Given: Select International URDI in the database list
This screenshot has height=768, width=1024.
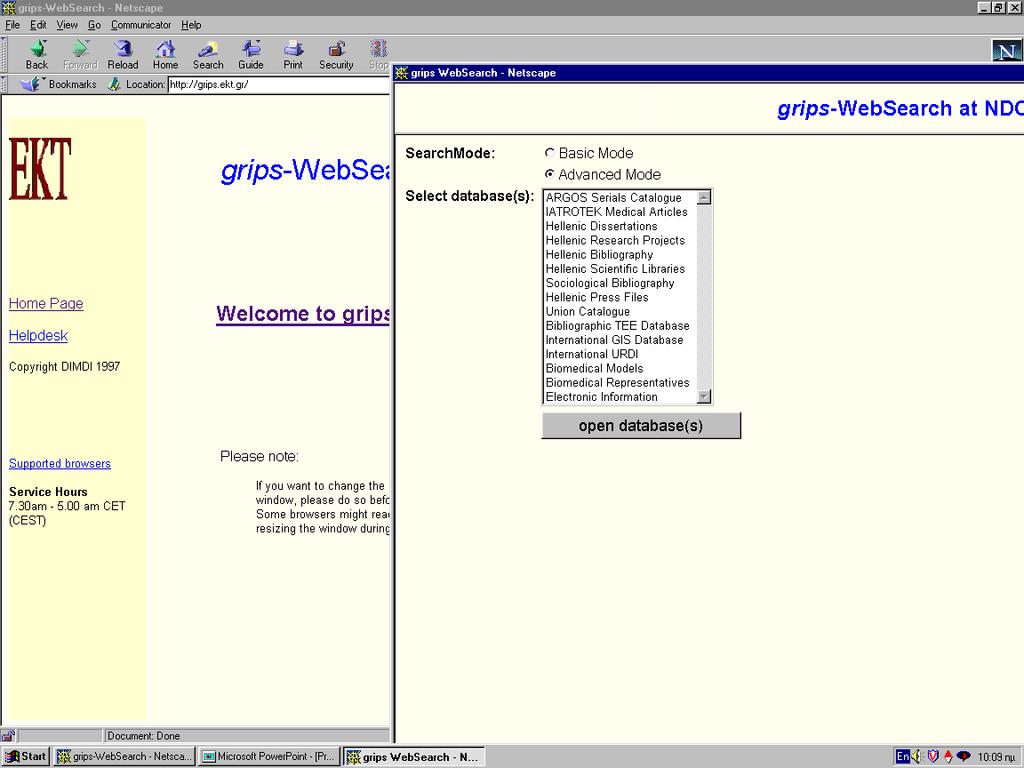Looking at the screenshot, I should (x=592, y=355).
